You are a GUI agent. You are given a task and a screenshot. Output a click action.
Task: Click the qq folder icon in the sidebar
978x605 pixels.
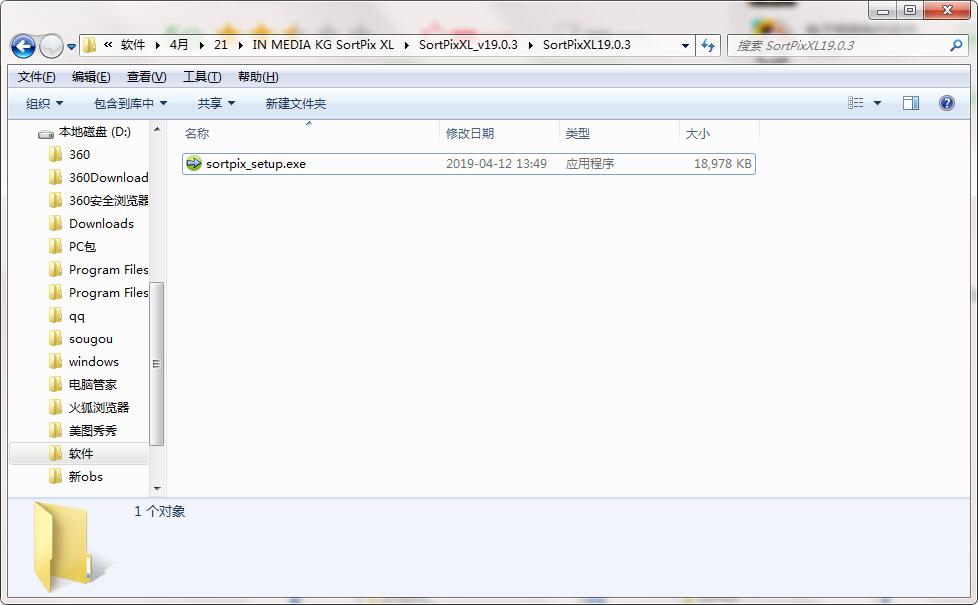56,316
